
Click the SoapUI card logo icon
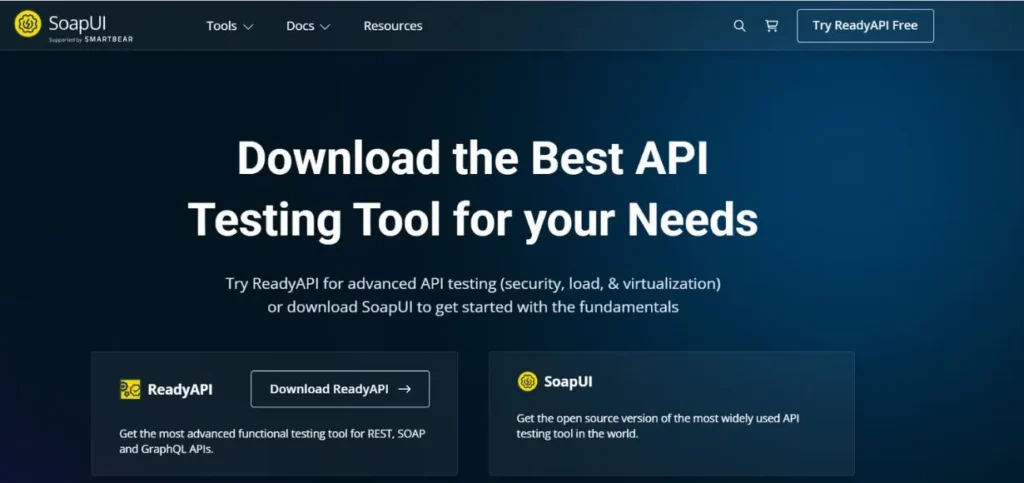(528, 382)
